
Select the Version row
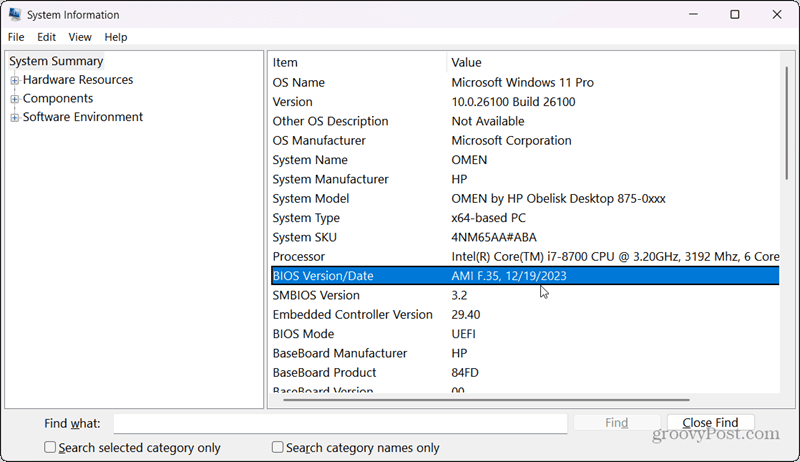[x=525, y=101]
